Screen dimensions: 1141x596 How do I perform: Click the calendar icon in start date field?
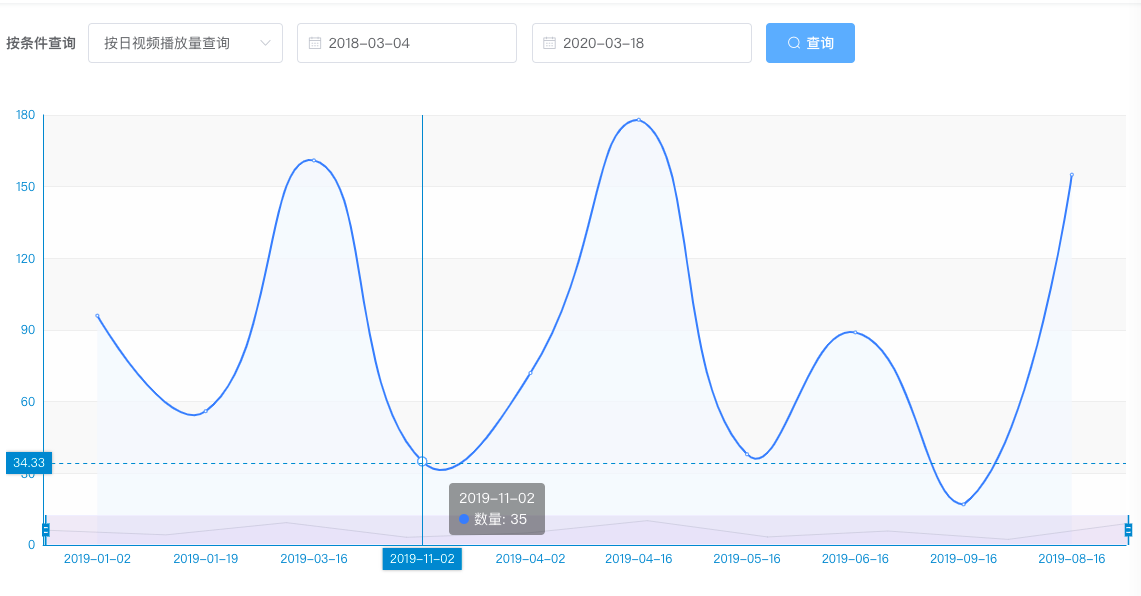tap(315, 43)
